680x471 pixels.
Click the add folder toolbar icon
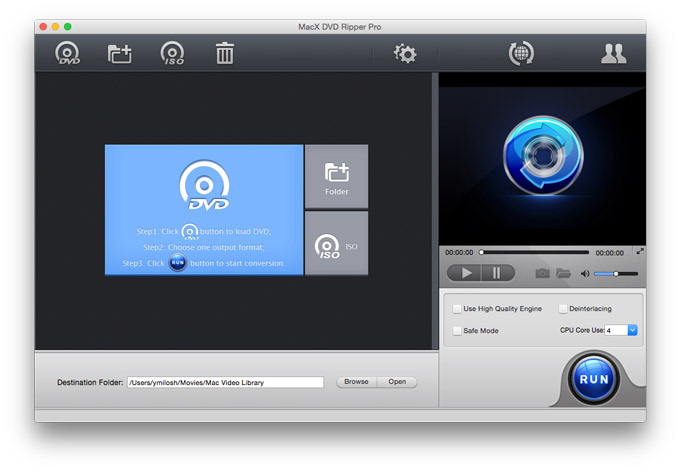point(120,54)
